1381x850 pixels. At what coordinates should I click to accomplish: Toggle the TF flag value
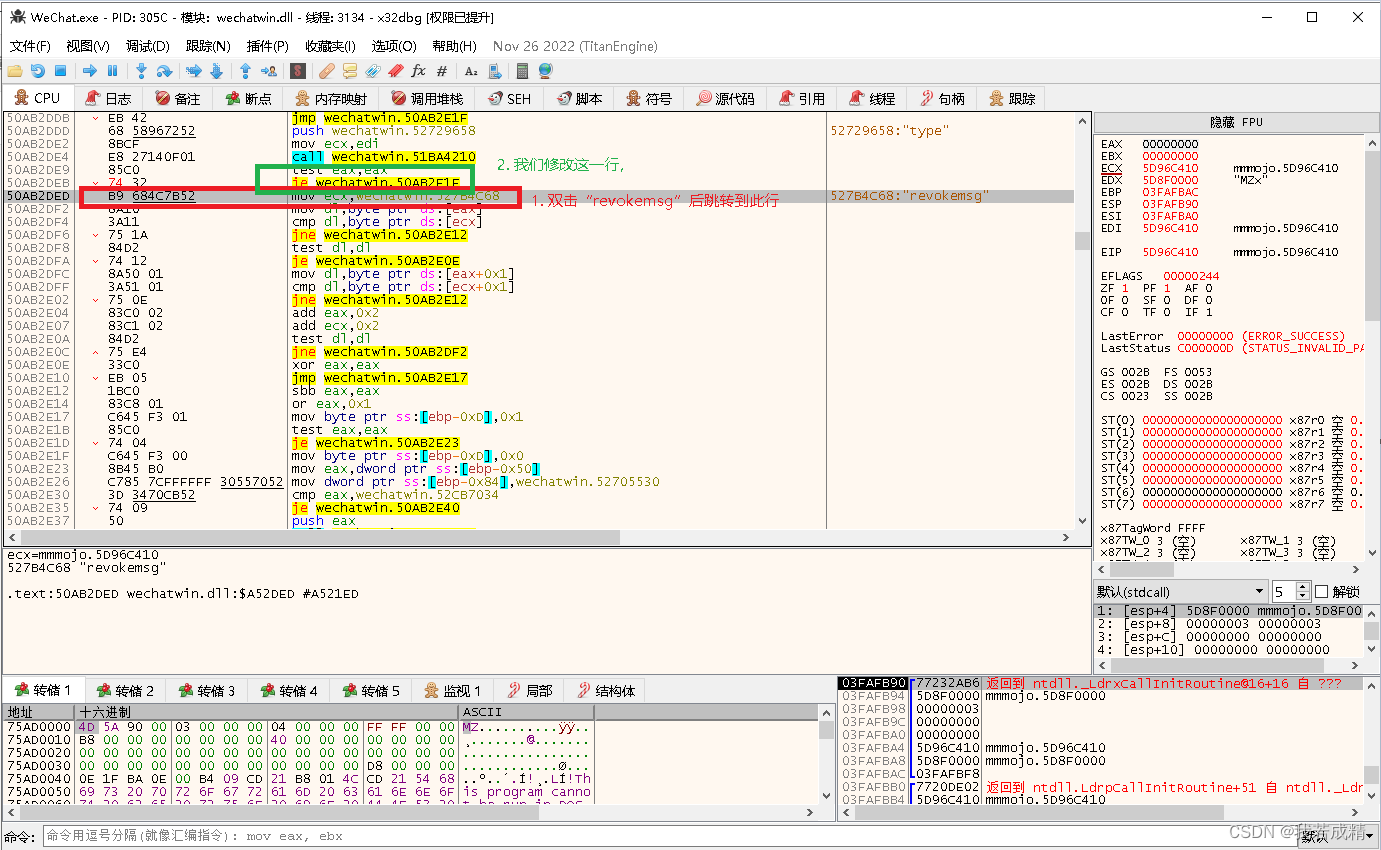coord(1166,312)
